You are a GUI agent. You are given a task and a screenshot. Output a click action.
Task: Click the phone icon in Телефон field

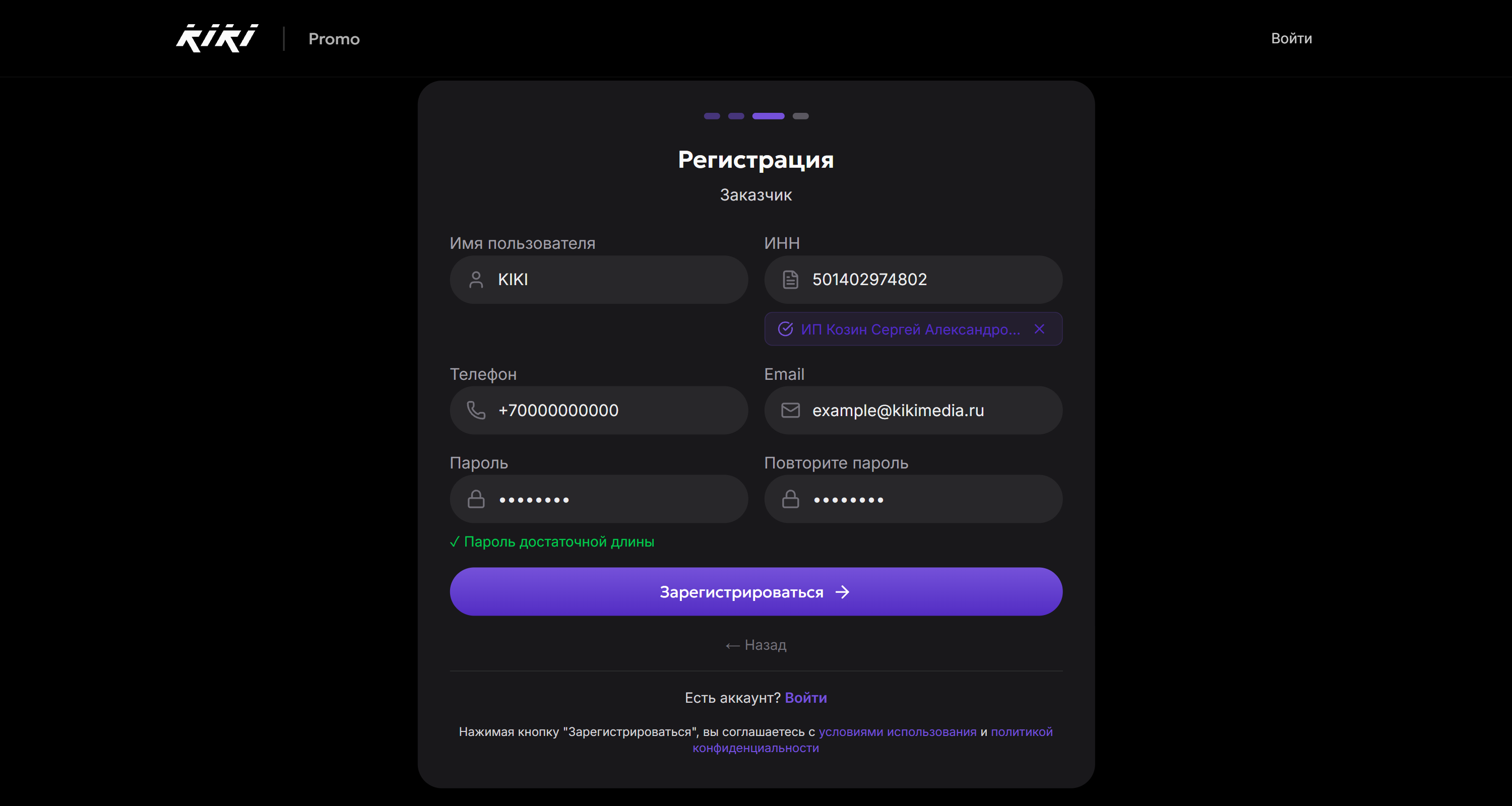[x=476, y=410]
